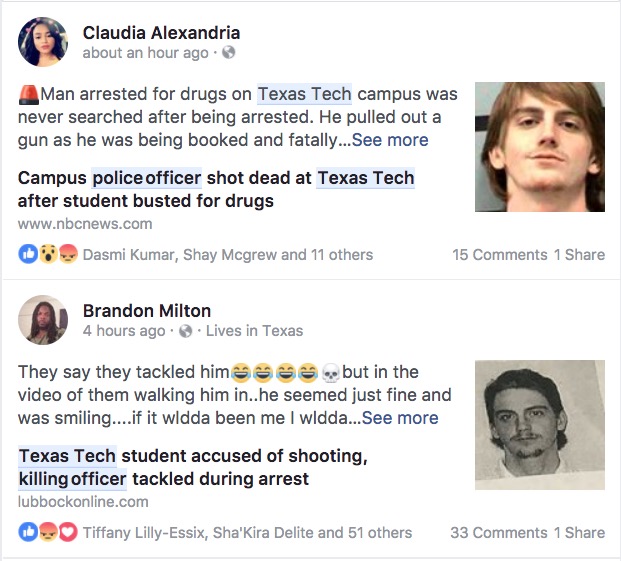
Task: Click the globe privacy icon on Claudia's post
Action: pyautogui.click(x=228, y=52)
